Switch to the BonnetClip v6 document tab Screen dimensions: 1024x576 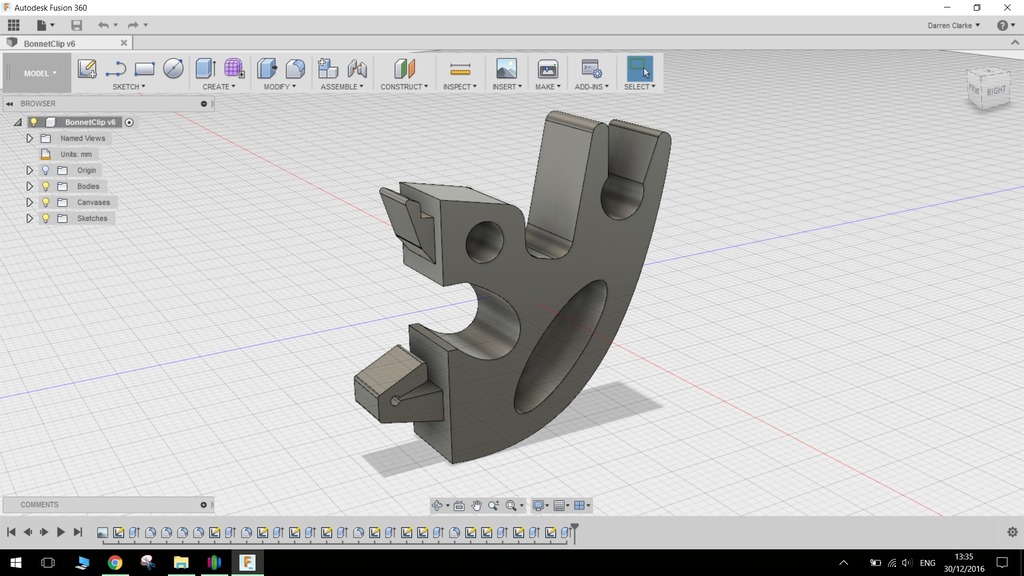tap(50, 43)
